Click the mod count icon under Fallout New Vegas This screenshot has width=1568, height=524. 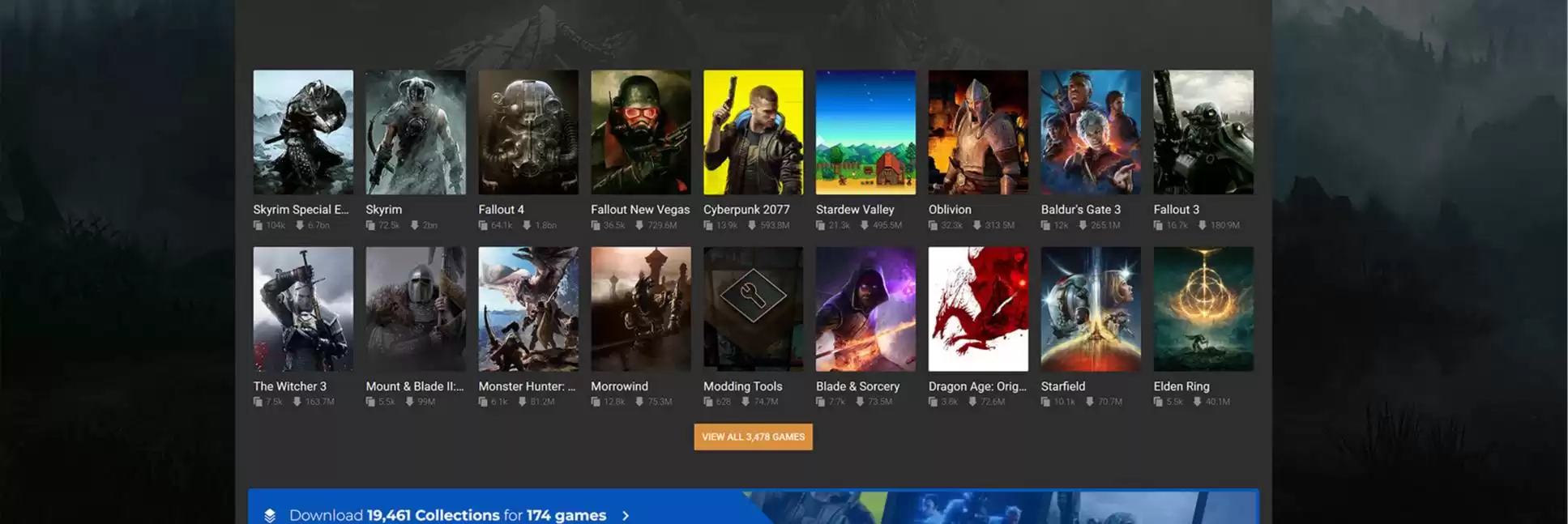pyautogui.click(x=596, y=225)
